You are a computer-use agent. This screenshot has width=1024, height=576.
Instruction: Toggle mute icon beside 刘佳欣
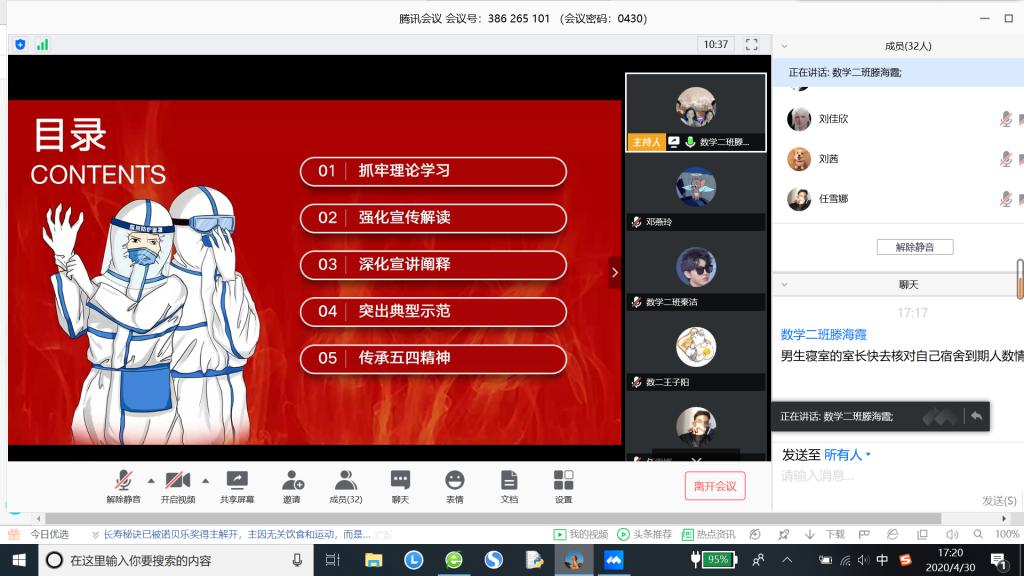pos(1006,119)
